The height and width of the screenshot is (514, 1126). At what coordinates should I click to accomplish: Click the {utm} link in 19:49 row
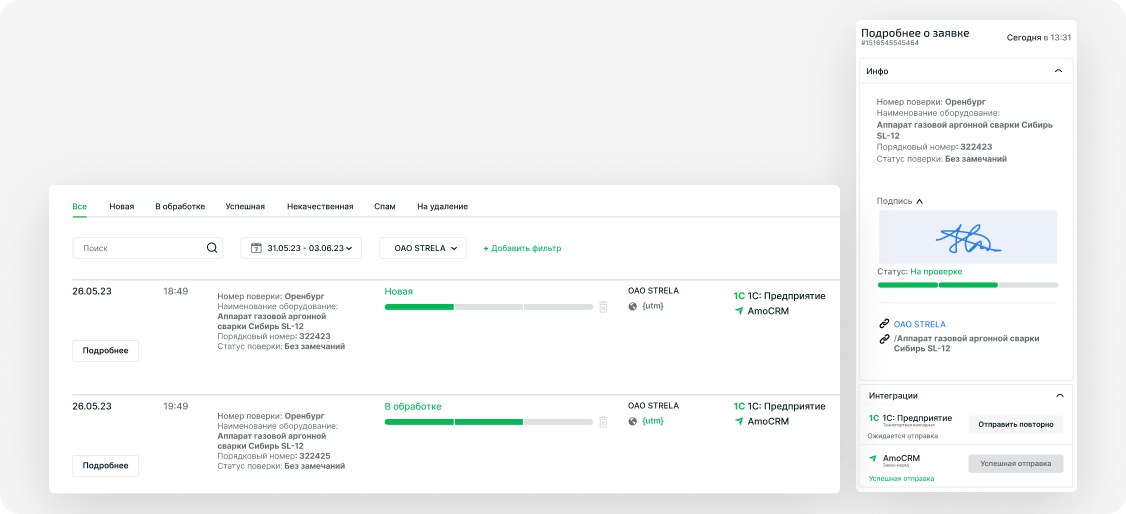(x=653, y=421)
